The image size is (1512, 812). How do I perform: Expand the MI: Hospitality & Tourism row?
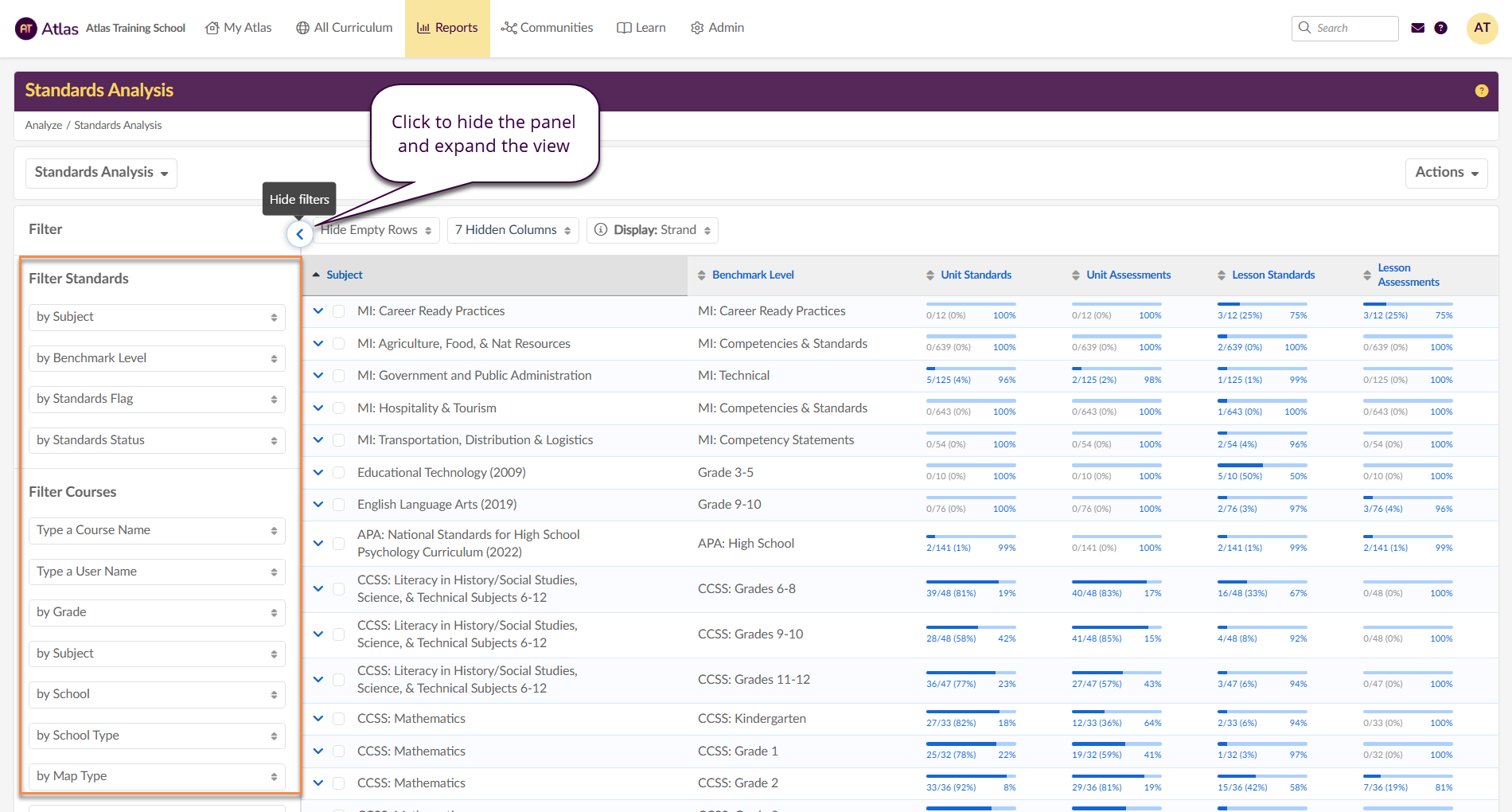[318, 408]
